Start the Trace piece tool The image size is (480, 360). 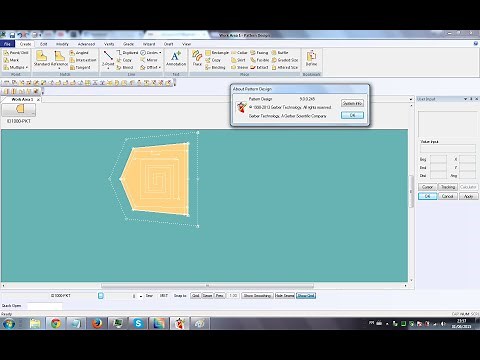coord(197,58)
